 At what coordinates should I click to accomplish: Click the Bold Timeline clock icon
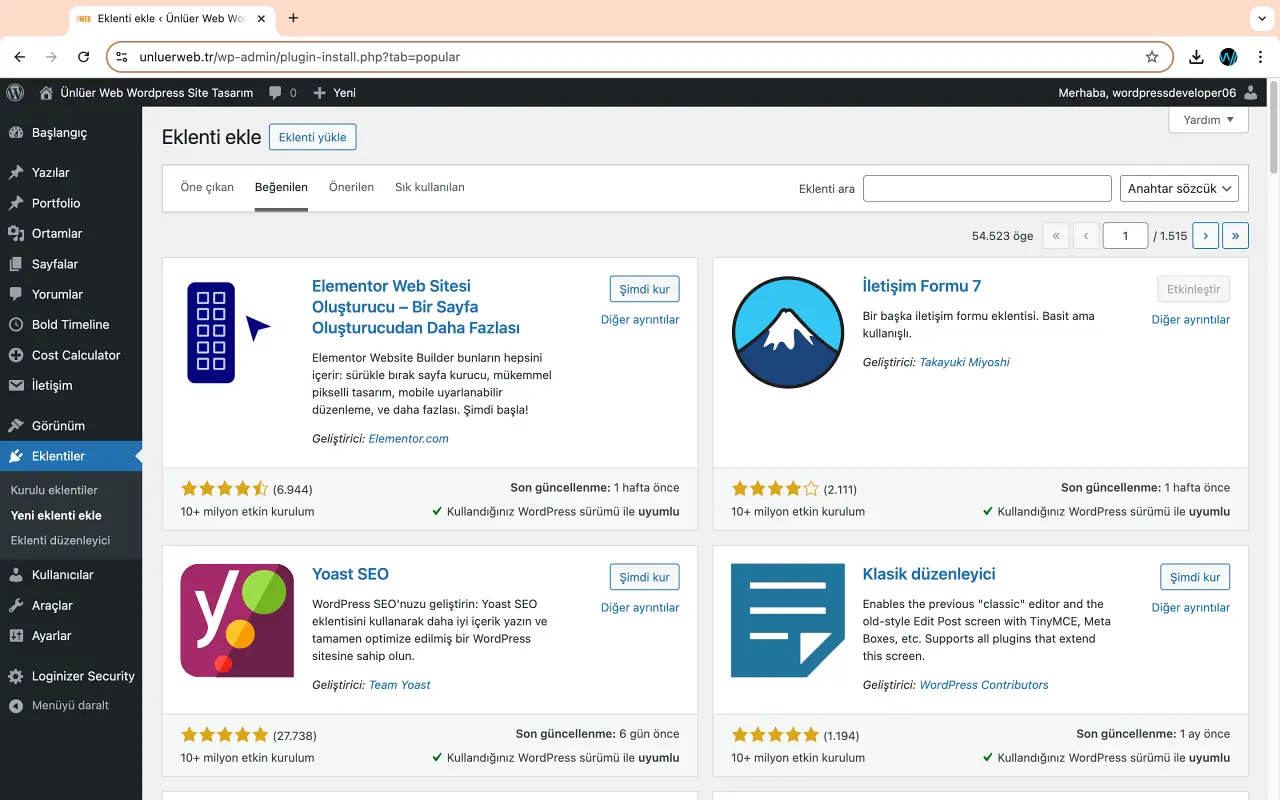click(x=15, y=324)
